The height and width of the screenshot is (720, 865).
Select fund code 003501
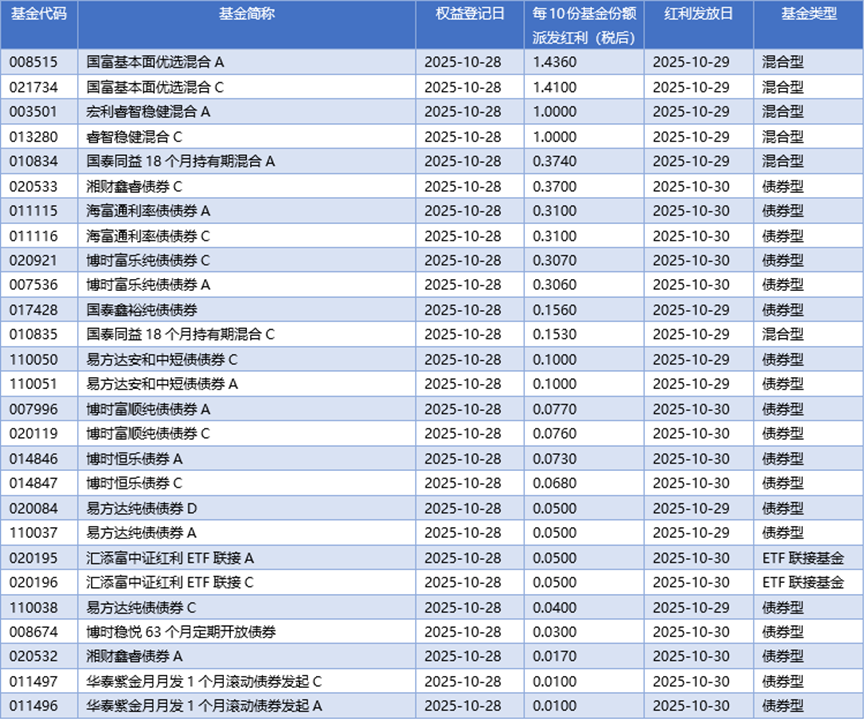click(33, 111)
